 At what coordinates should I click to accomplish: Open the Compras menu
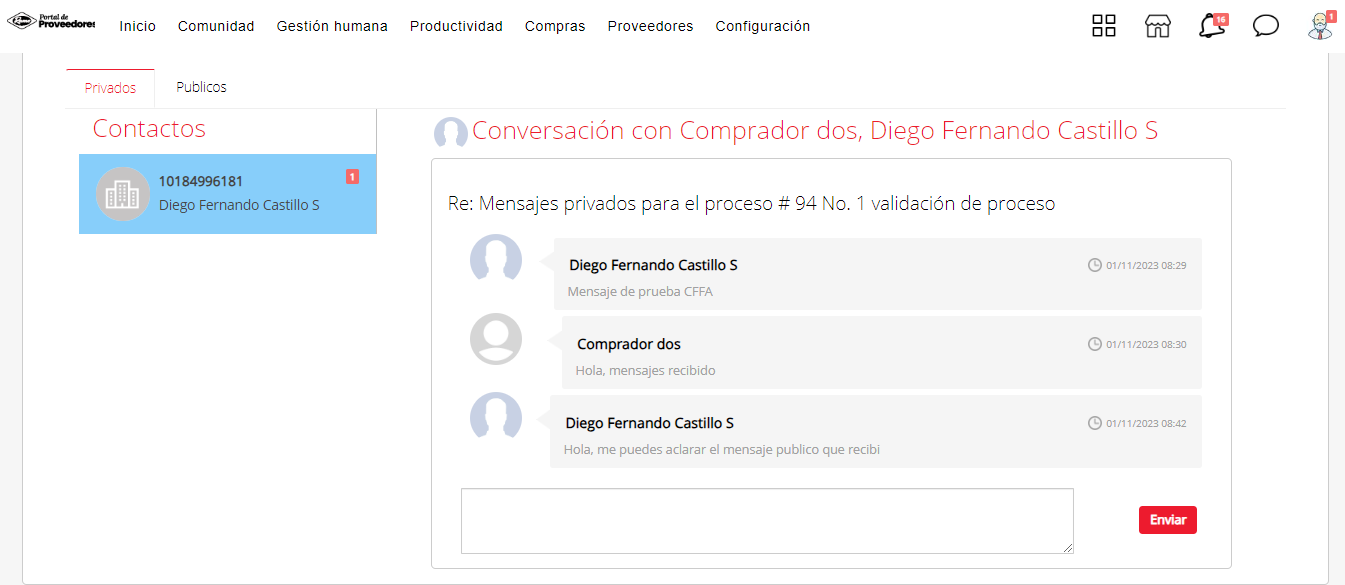pos(555,27)
